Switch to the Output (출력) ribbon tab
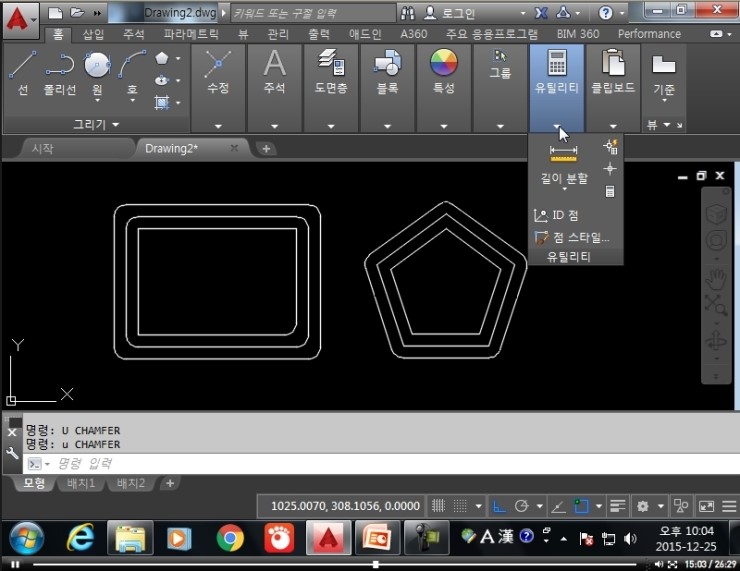The height and width of the screenshot is (571, 740). [x=319, y=34]
